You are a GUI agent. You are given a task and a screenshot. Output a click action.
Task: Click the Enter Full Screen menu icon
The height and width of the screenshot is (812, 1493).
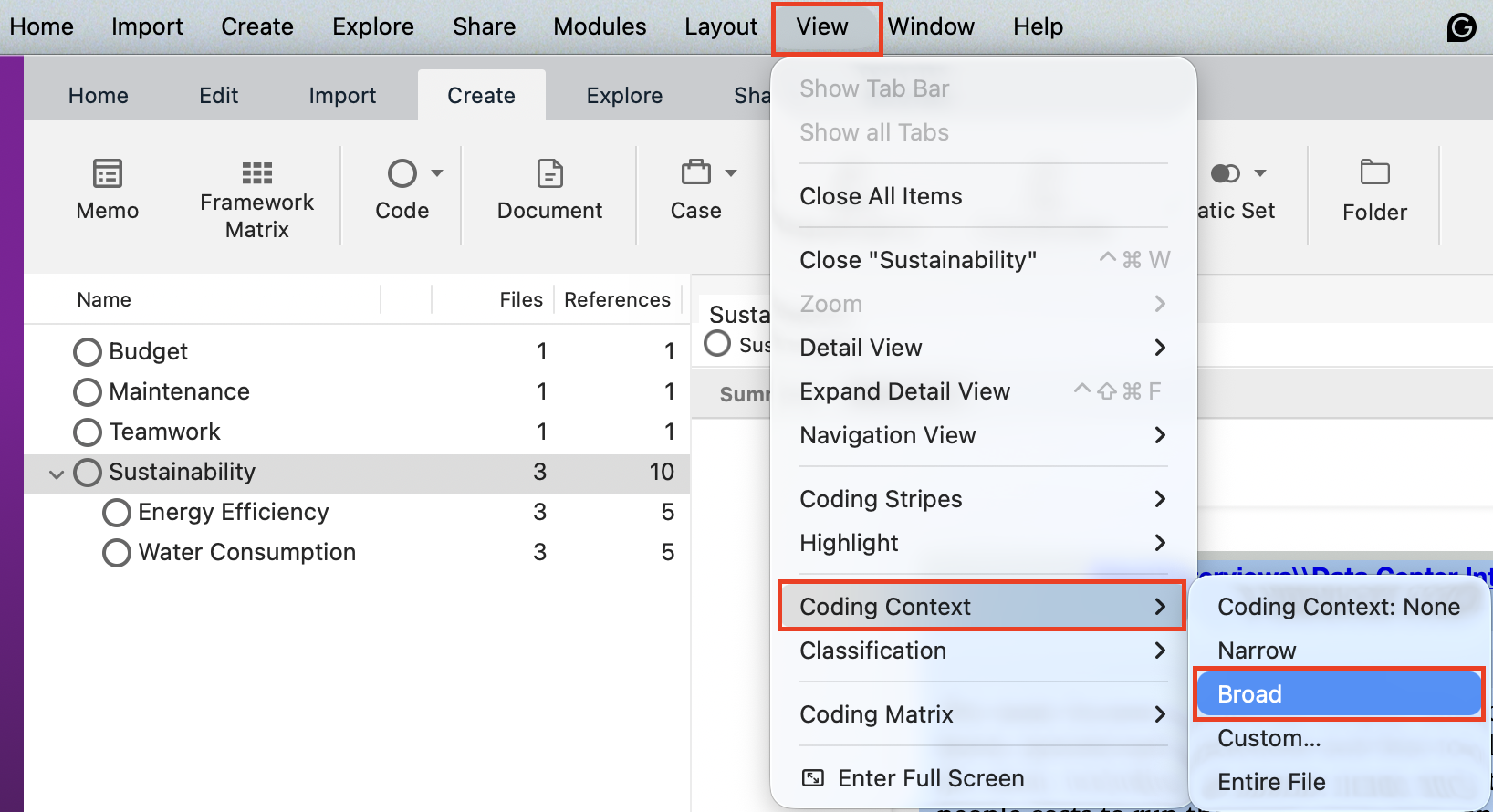coord(812,778)
